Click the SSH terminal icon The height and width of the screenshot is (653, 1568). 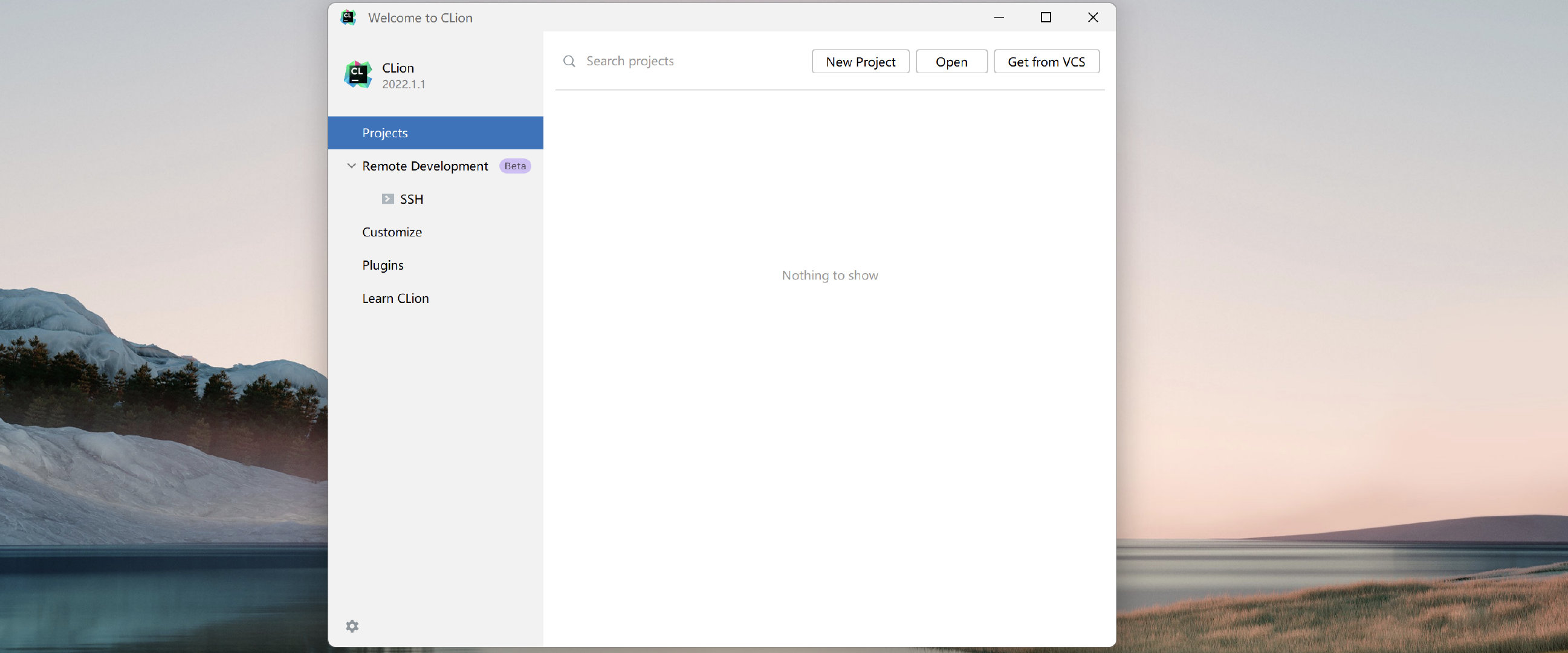point(387,199)
